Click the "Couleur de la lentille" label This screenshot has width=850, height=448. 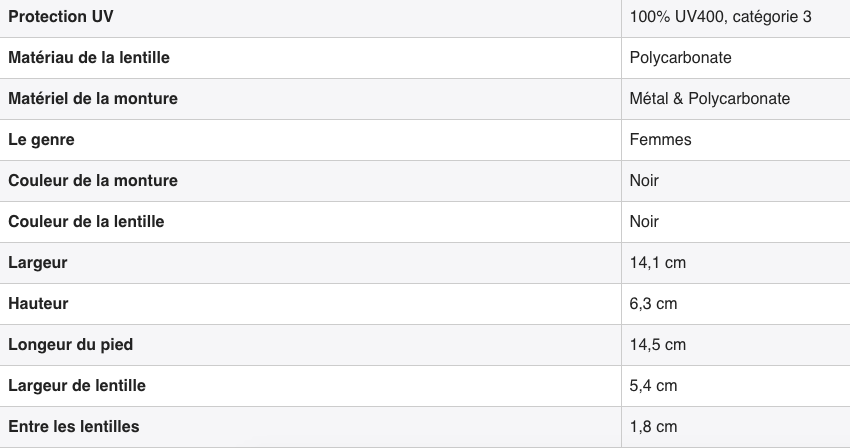[86, 222]
